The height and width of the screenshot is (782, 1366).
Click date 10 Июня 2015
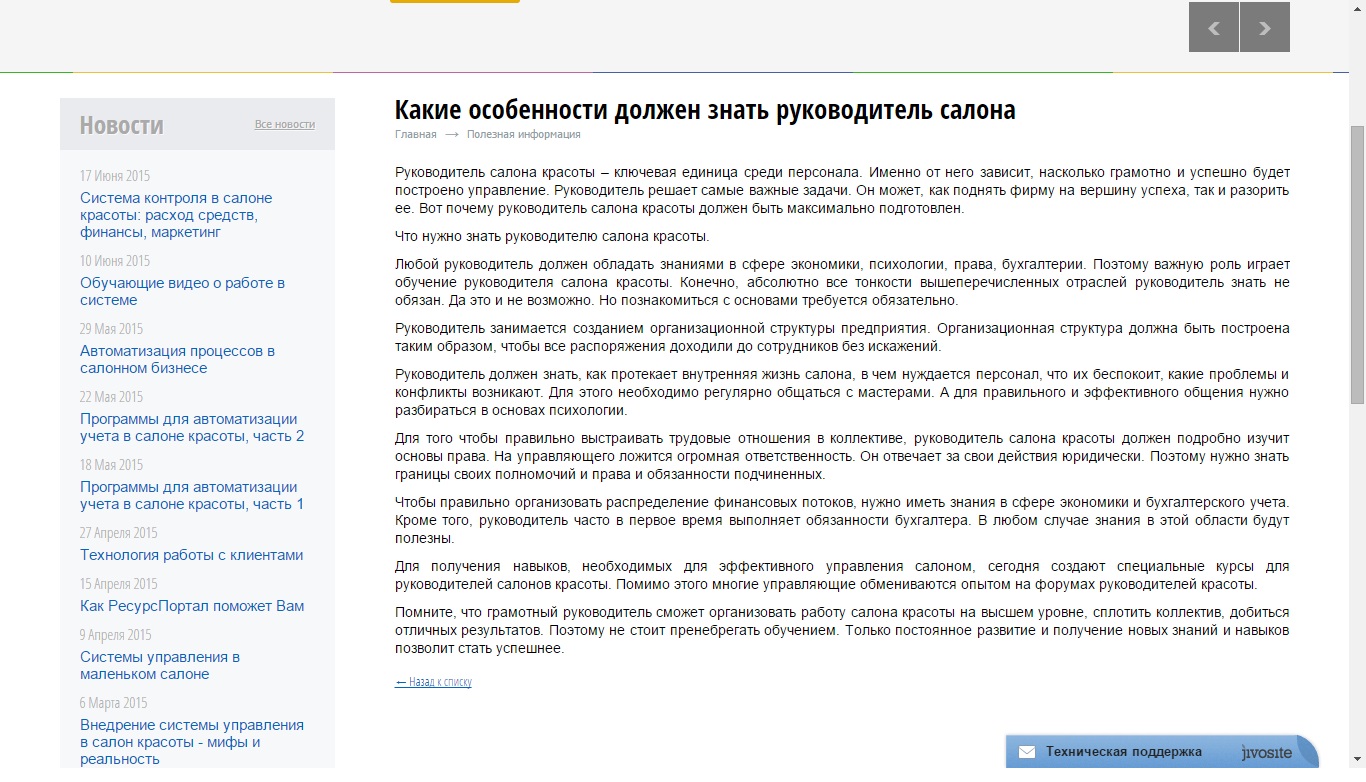click(x=115, y=261)
